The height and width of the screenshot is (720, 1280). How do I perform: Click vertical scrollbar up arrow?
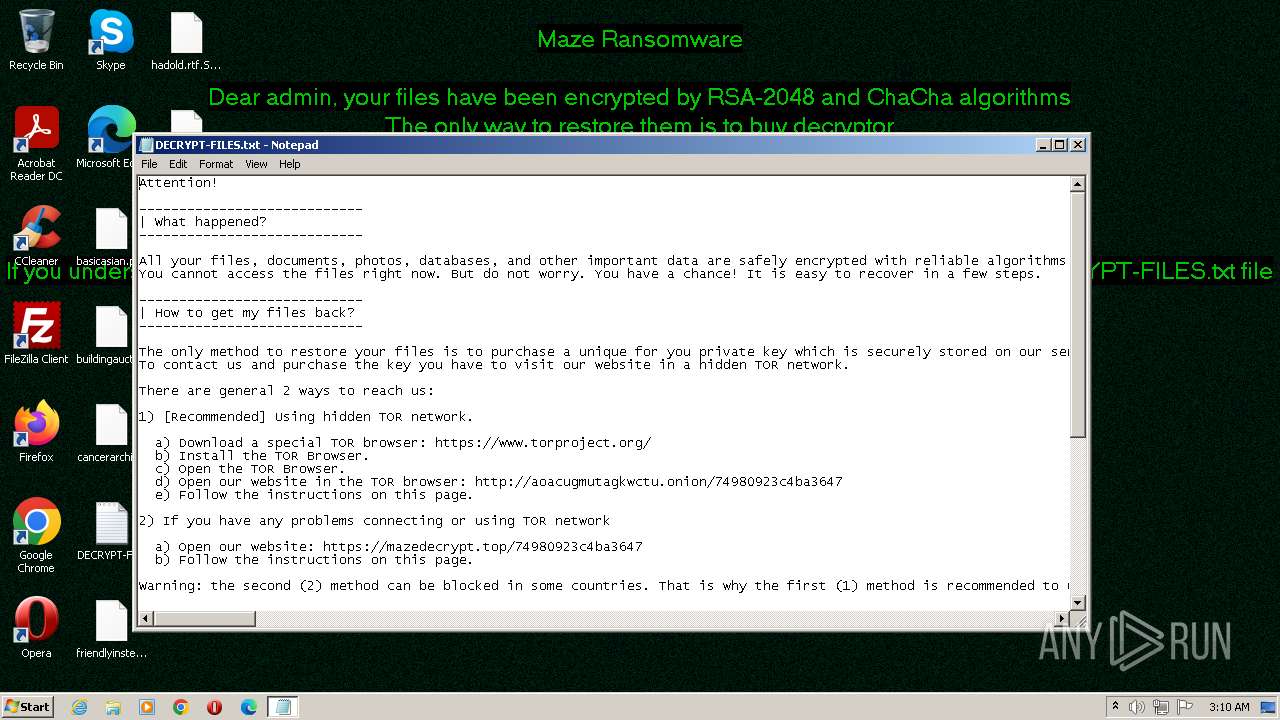(1077, 184)
